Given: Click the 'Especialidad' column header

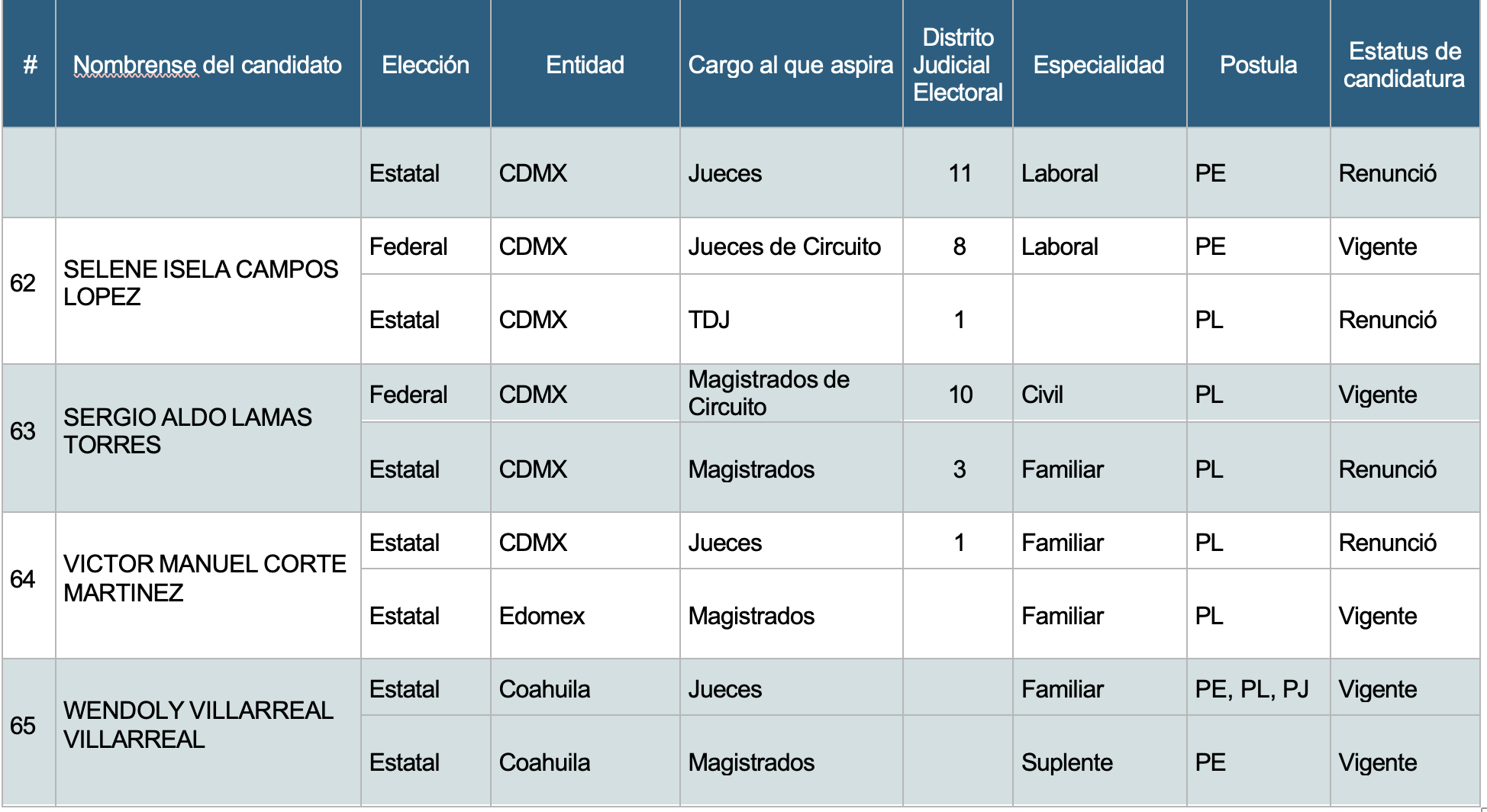Looking at the screenshot, I should [x=1099, y=64].
